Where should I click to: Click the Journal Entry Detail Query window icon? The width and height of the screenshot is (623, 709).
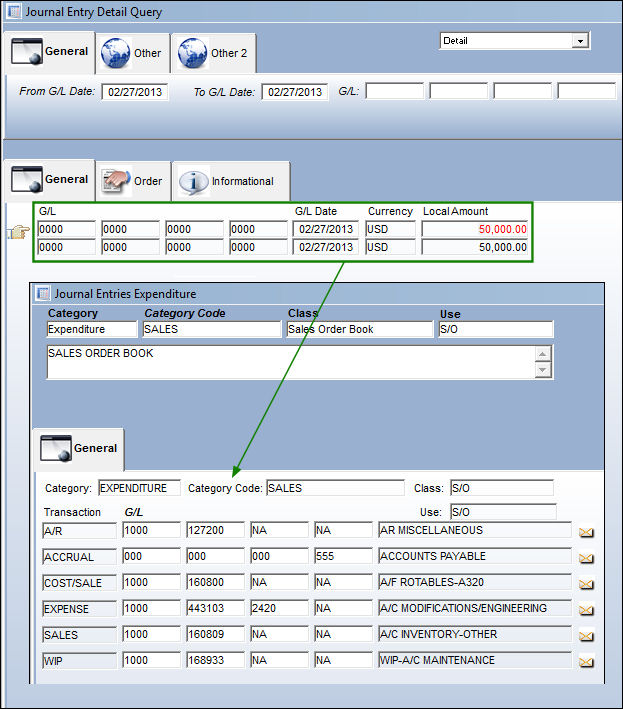[x=14, y=11]
